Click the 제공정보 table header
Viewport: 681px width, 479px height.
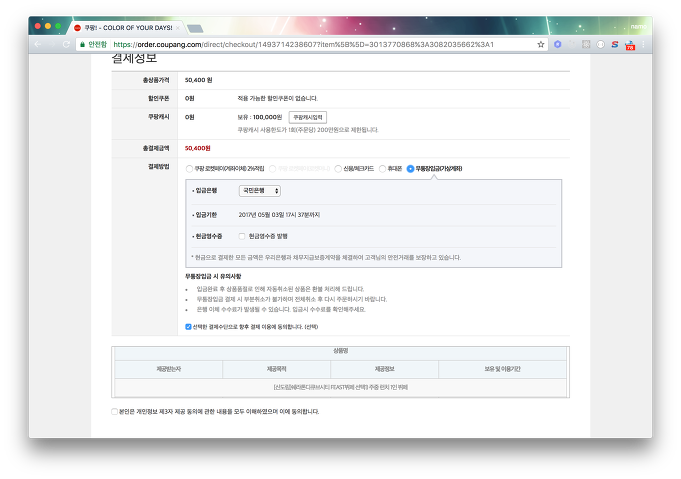click(x=384, y=369)
